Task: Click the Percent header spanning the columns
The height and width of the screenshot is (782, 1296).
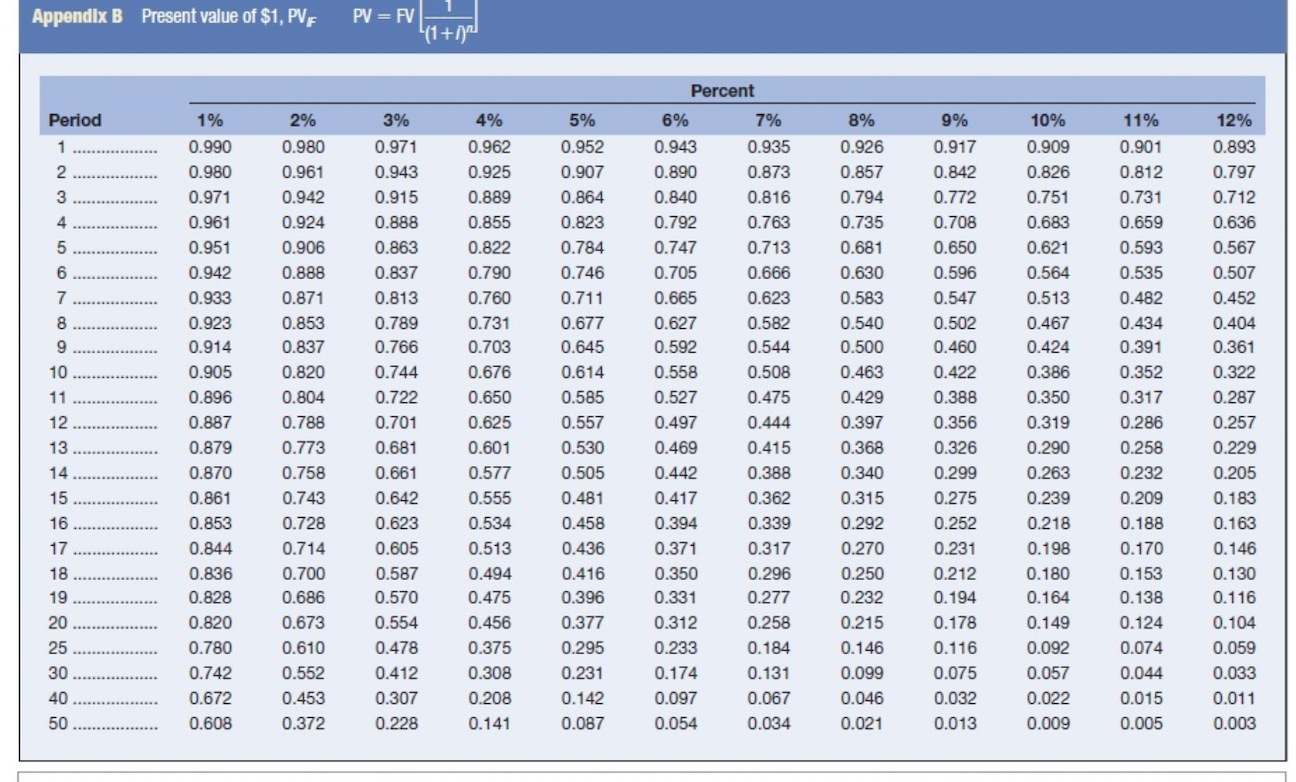Action: point(722,90)
